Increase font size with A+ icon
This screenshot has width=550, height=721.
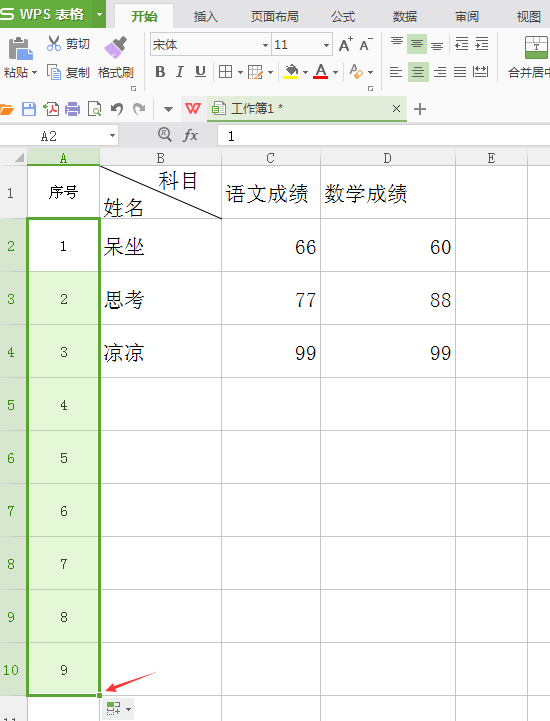click(x=346, y=45)
